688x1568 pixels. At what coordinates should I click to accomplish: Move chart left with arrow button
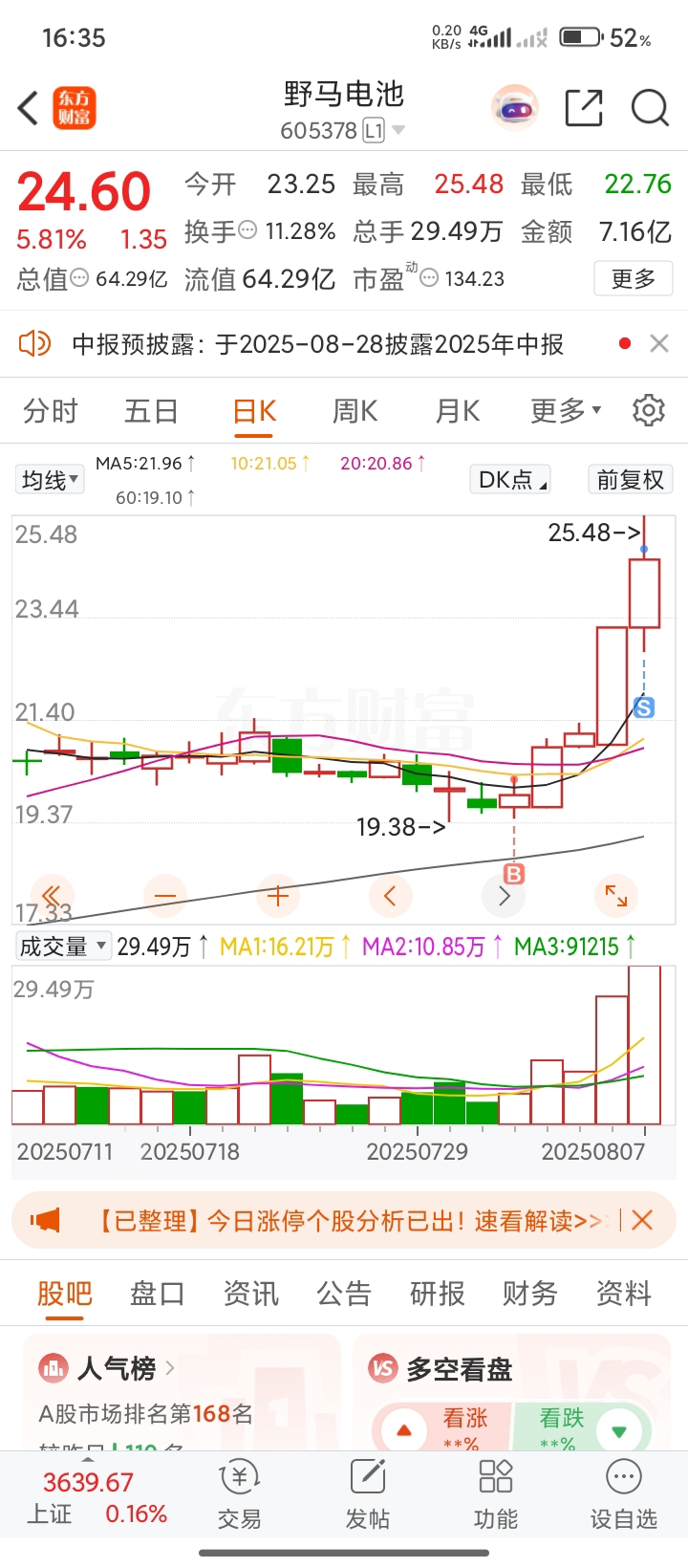click(x=390, y=896)
